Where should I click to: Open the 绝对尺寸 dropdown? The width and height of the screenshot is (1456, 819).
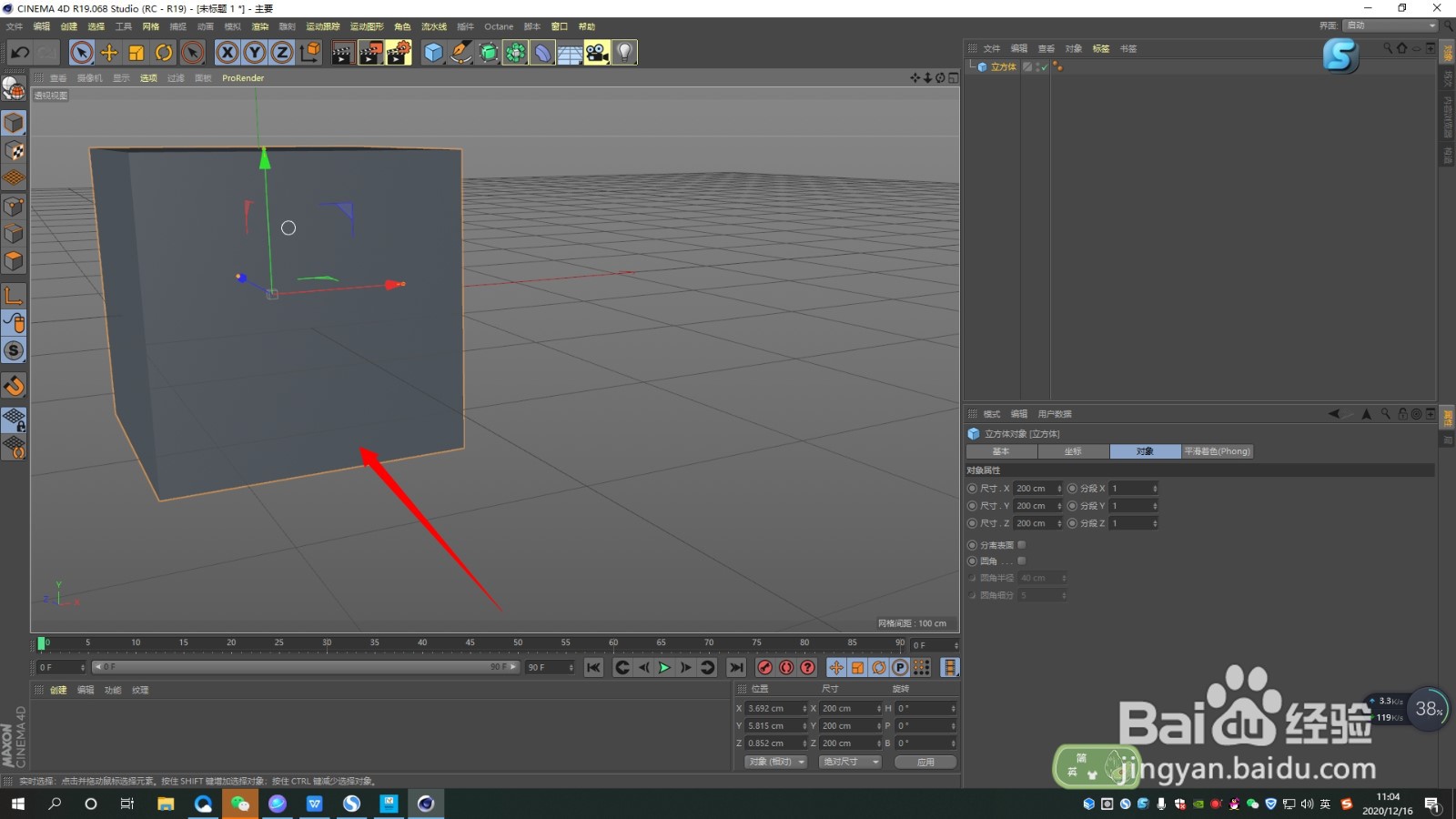click(x=850, y=762)
